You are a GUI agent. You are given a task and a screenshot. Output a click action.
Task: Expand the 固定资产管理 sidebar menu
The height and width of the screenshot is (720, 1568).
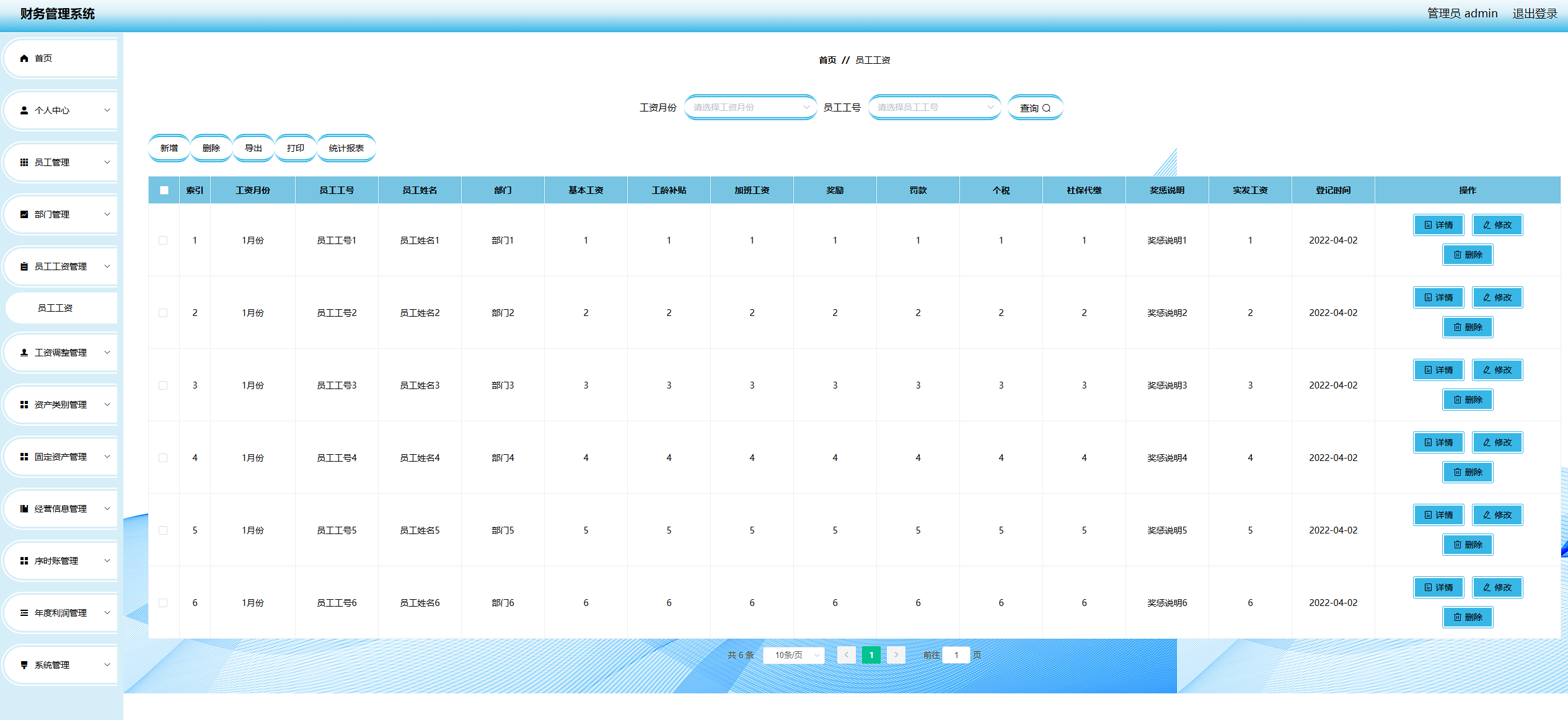61,457
